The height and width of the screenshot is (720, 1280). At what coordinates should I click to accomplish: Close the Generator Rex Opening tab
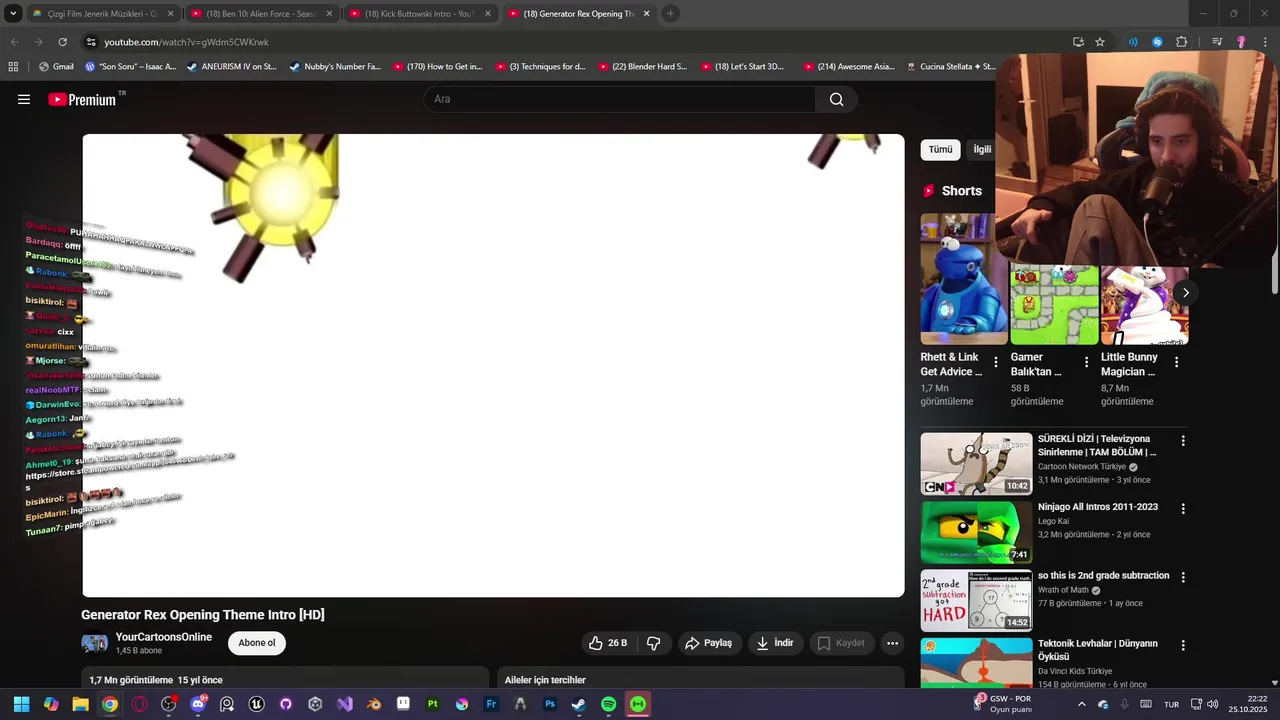point(646,14)
